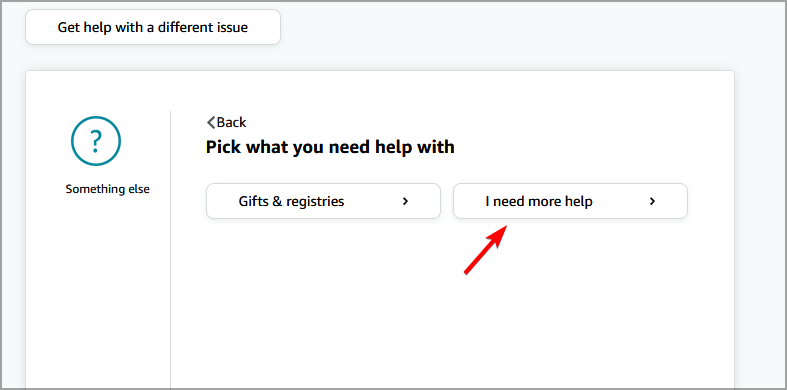
Task: Expand I need more help via its chevron
Action: [652, 201]
